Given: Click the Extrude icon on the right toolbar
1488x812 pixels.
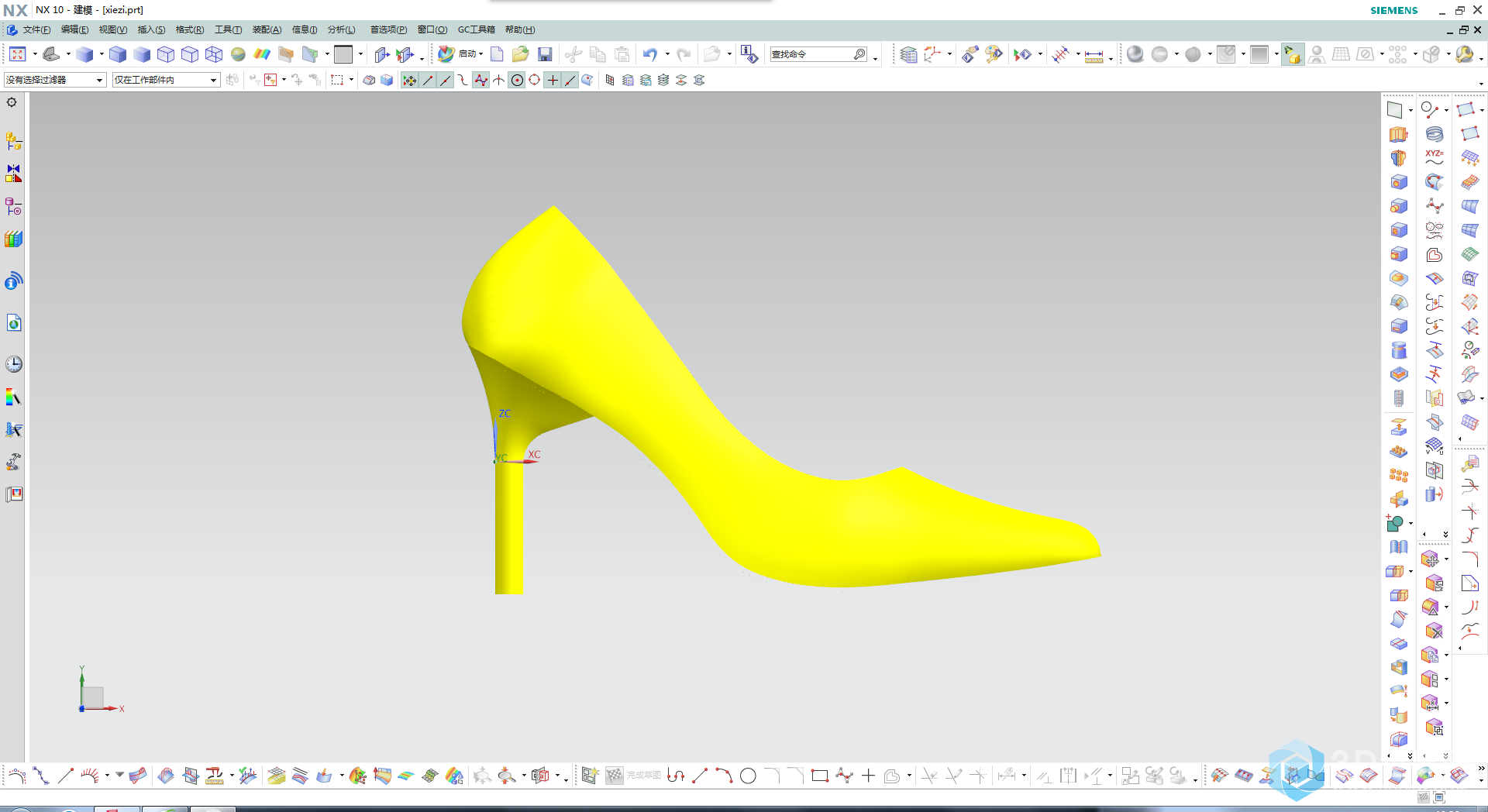Looking at the screenshot, I should [1398, 135].
